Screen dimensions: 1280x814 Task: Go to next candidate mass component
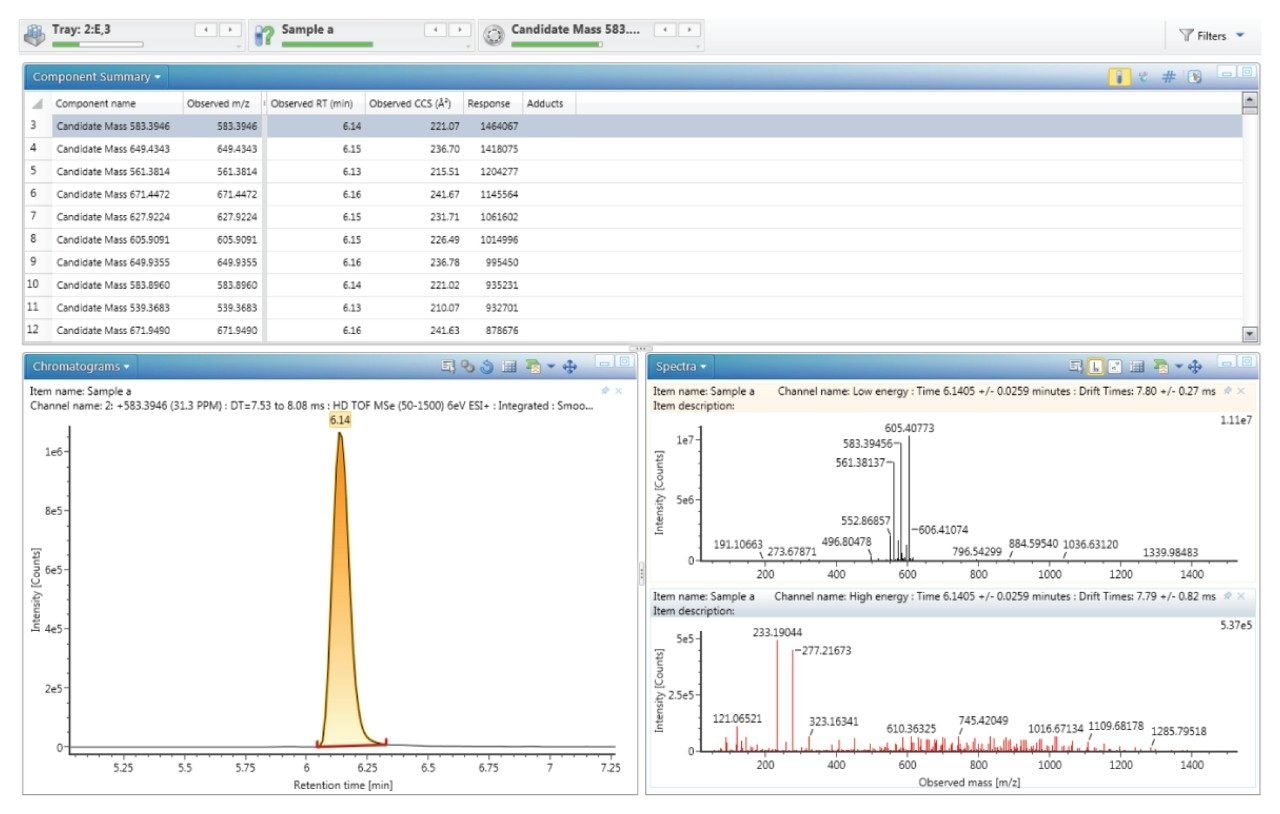click(x=690, y=31)
